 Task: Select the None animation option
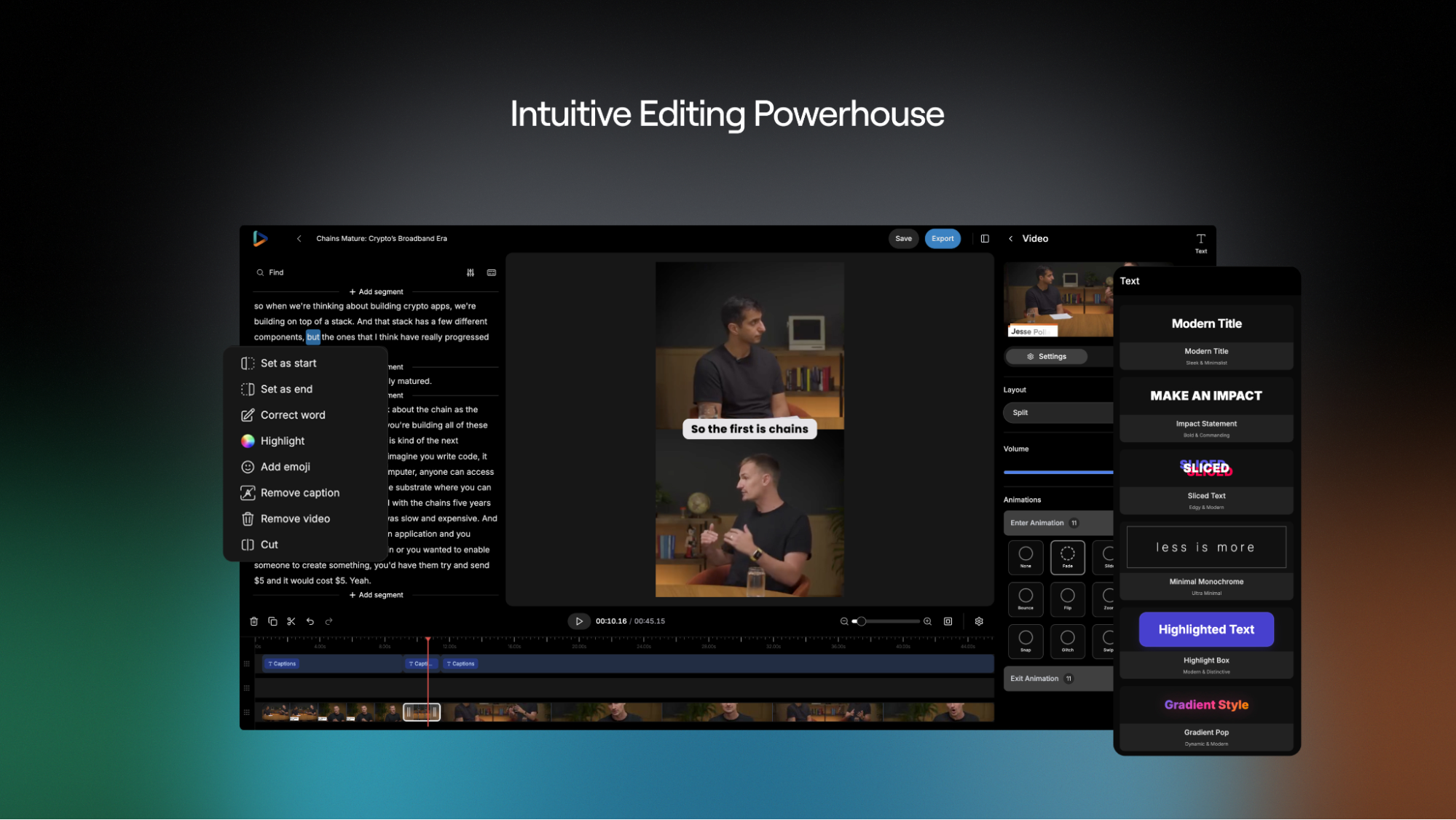coord(1026,557)
